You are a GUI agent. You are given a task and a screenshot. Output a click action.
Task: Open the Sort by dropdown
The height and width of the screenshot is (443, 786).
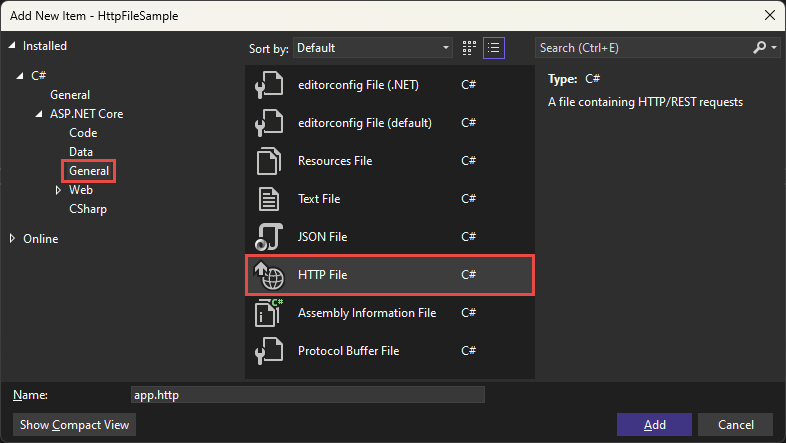coord(374,47)
